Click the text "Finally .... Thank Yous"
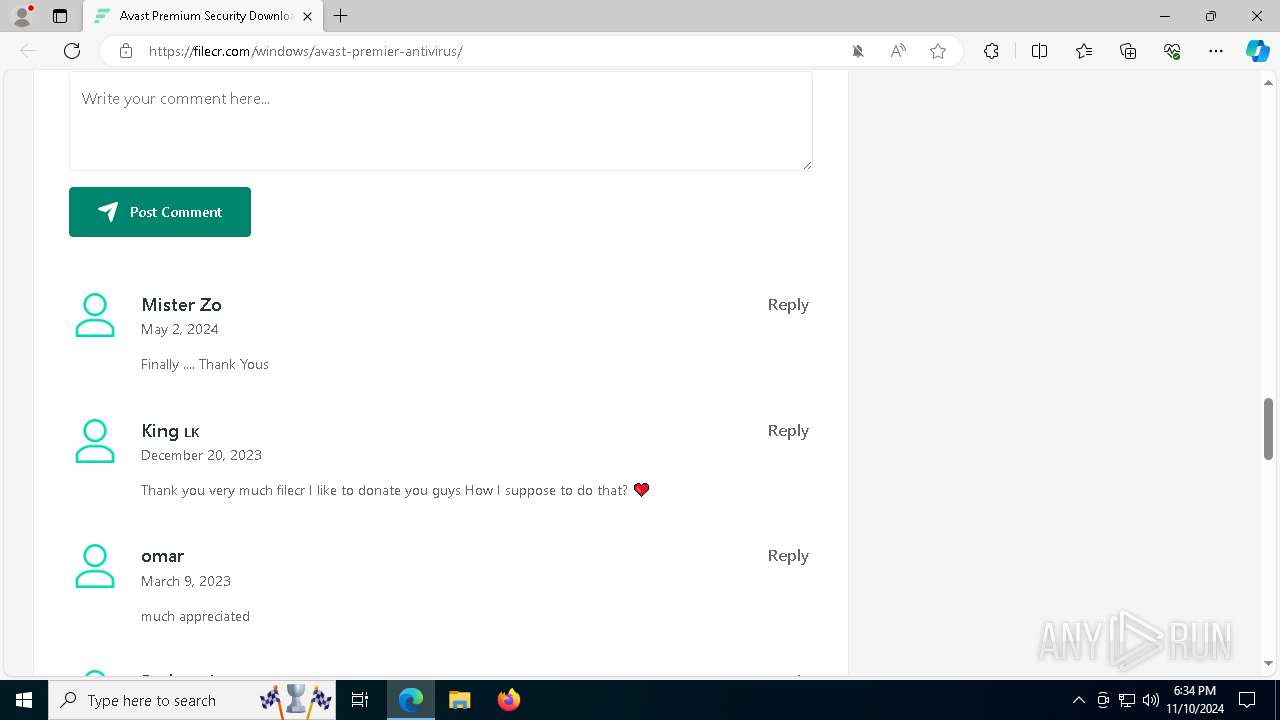 (205, 364)
